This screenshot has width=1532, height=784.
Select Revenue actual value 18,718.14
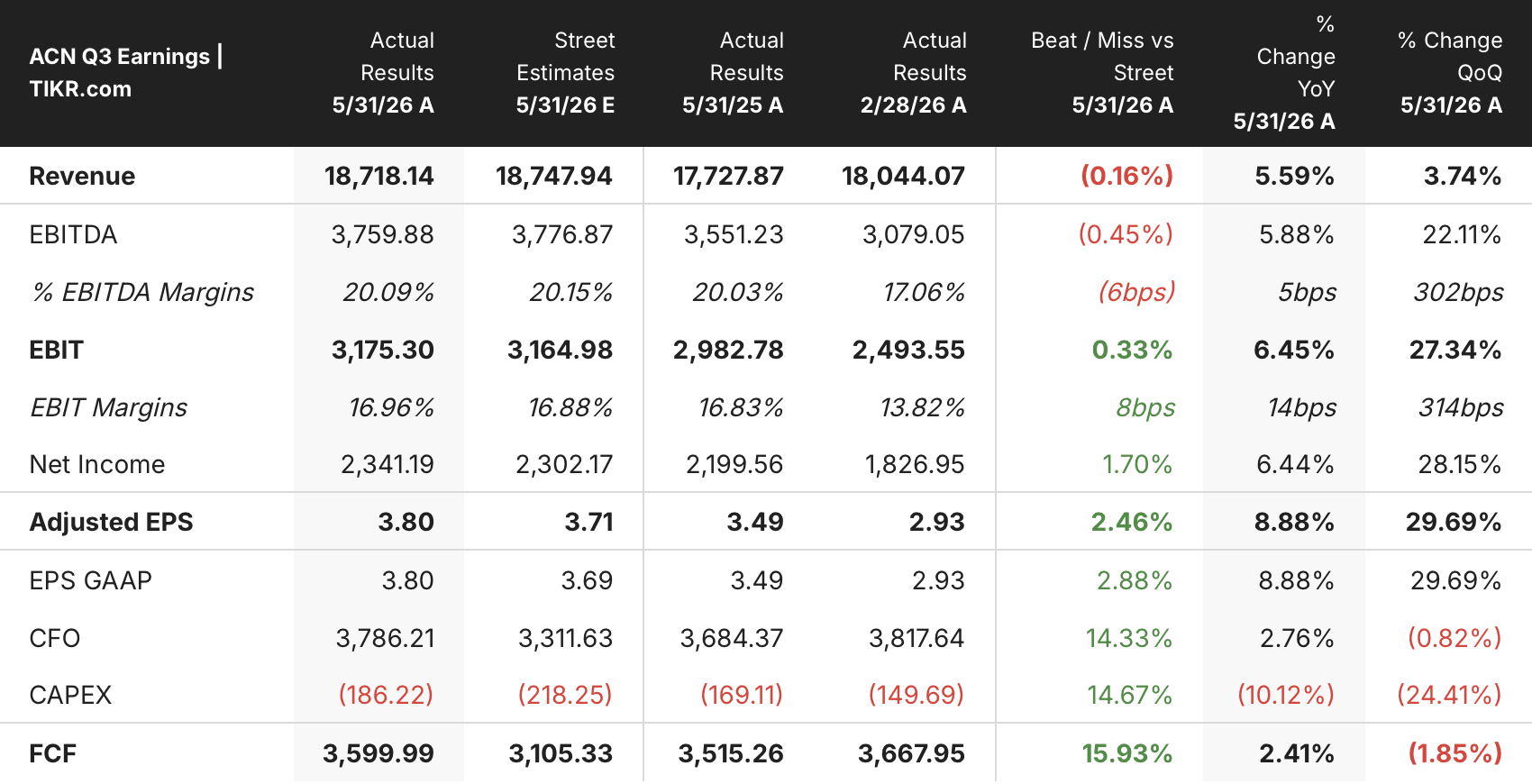[x=379, y=176]
